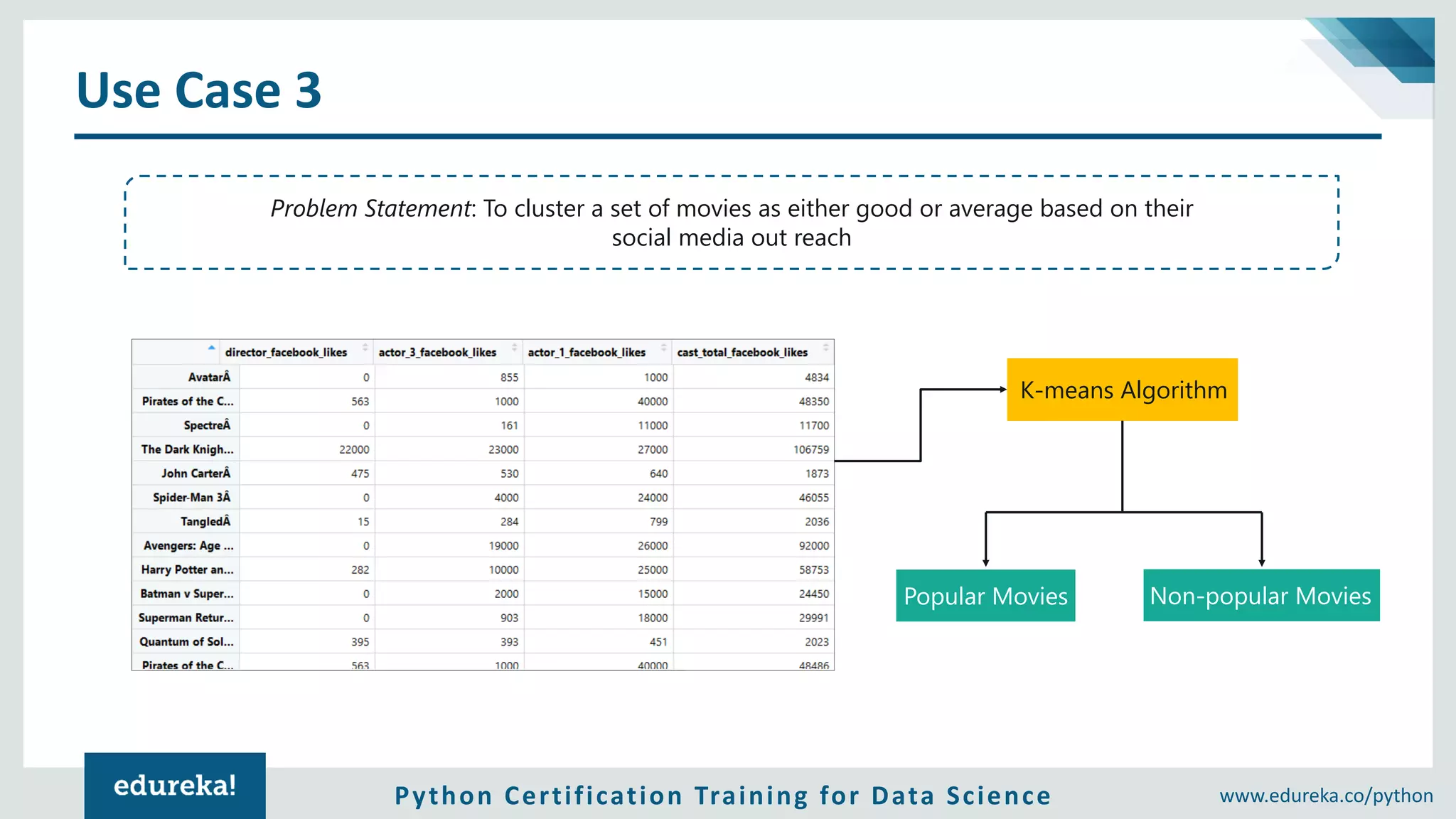Screen dimensions: 1456x819
Task: Select The Dark Knigh... row label
Action: [x=187, y=449]
